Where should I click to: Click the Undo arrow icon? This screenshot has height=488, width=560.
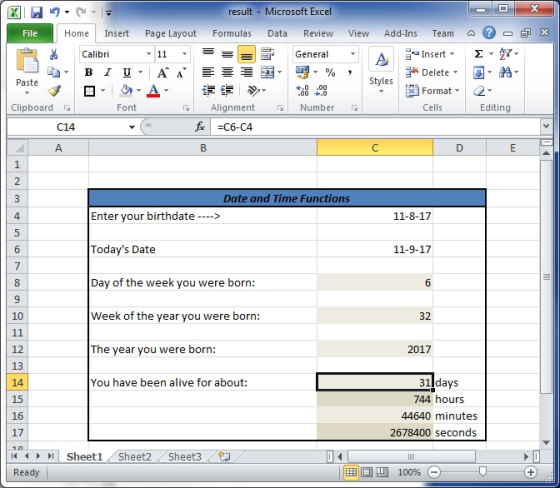pos(54,13)
